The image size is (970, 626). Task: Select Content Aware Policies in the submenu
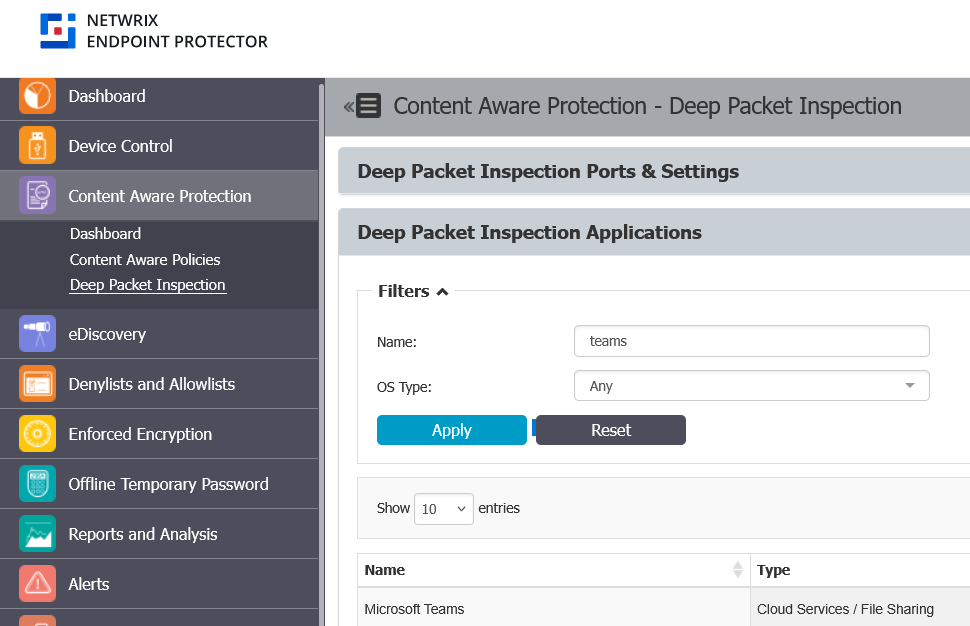point(147,259)
